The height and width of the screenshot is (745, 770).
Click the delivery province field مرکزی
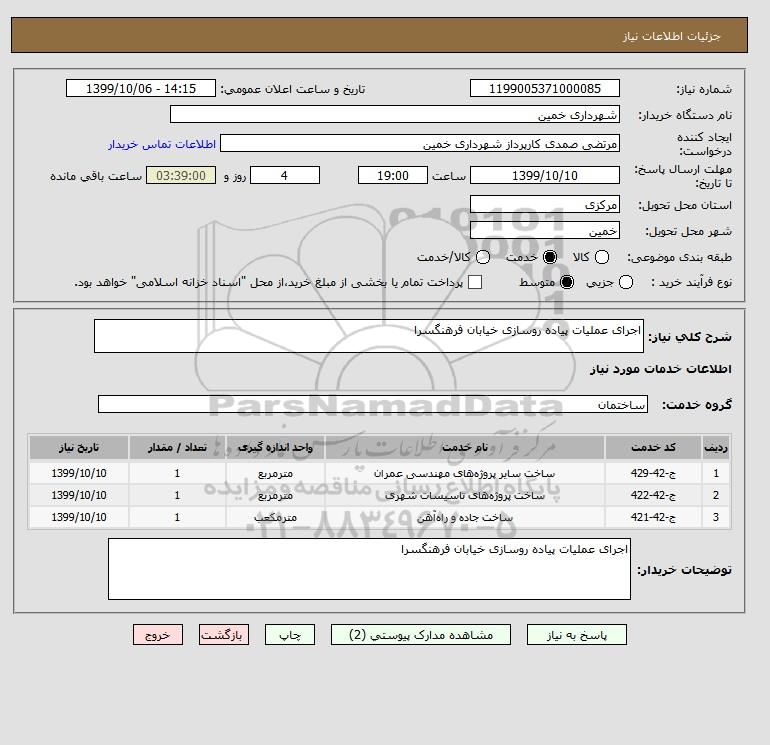(545, 204)
